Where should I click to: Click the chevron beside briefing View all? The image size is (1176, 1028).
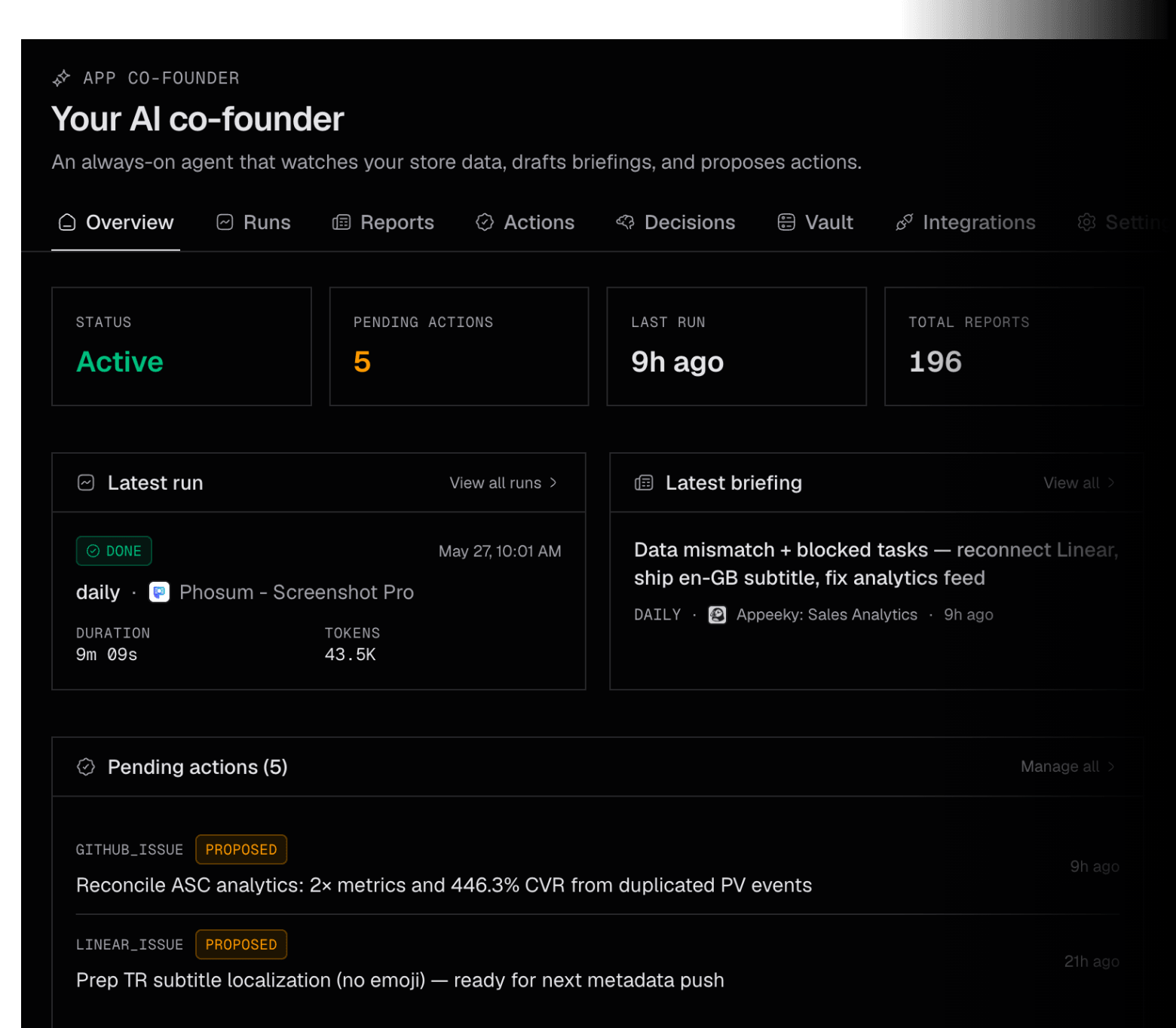1110,483
